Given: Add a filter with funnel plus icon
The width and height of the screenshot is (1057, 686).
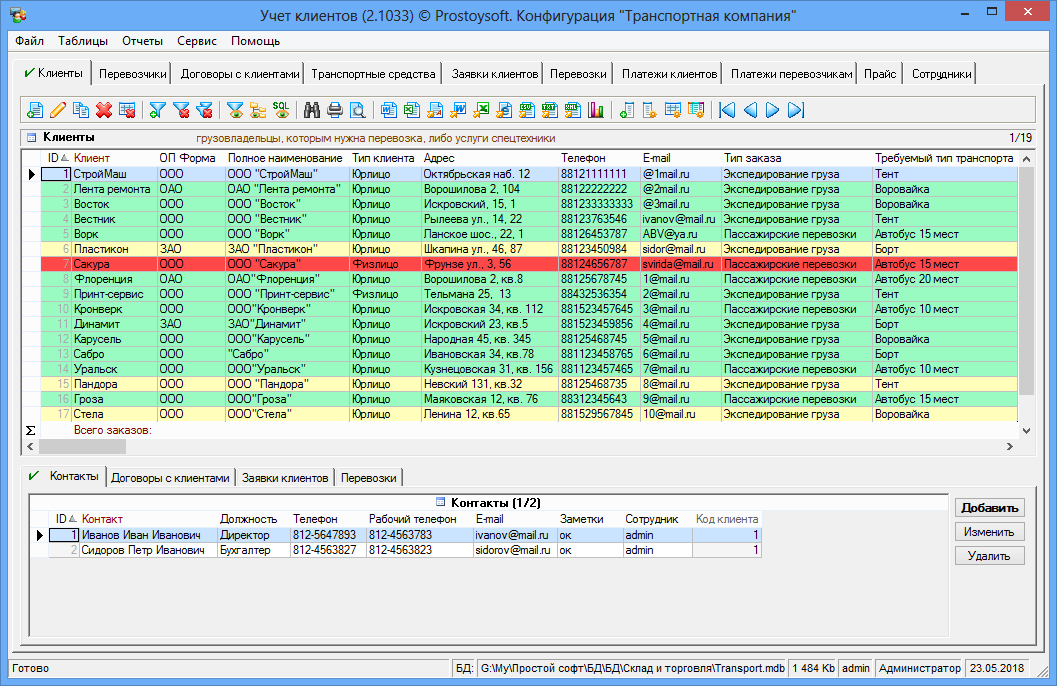Looking at the screenshot, I should tap(158, 110).
